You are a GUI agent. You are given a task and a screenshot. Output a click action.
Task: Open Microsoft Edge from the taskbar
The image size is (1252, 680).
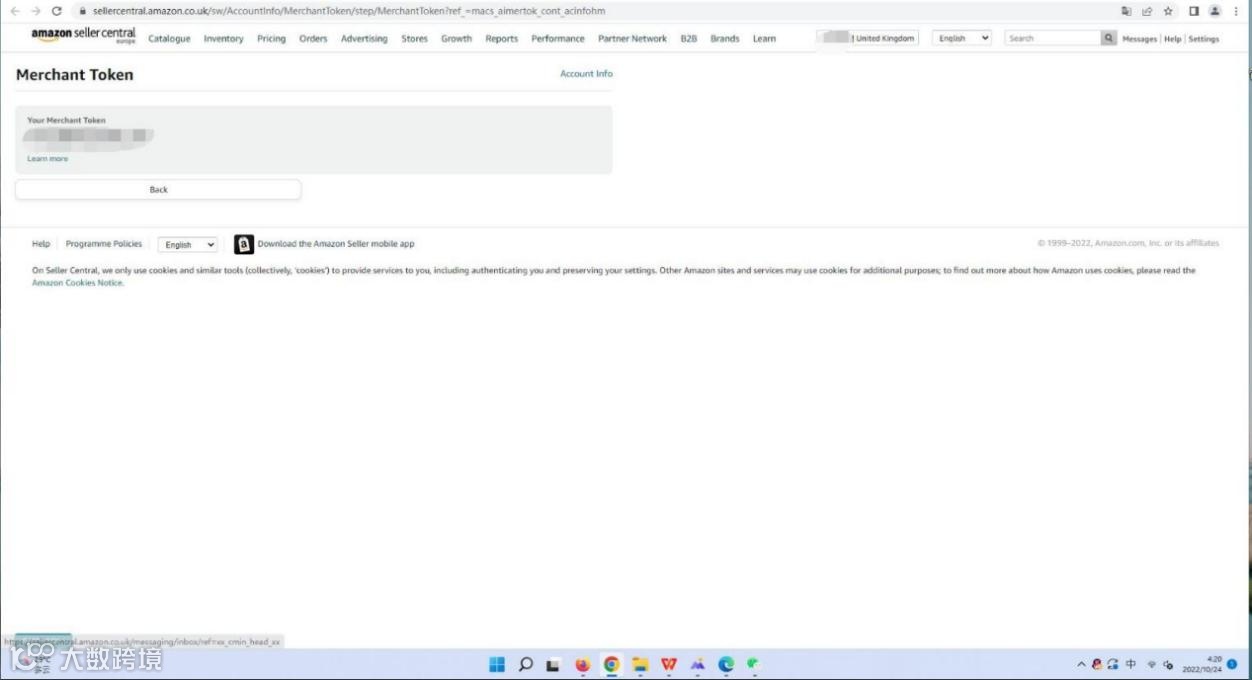tap(726, 665)
